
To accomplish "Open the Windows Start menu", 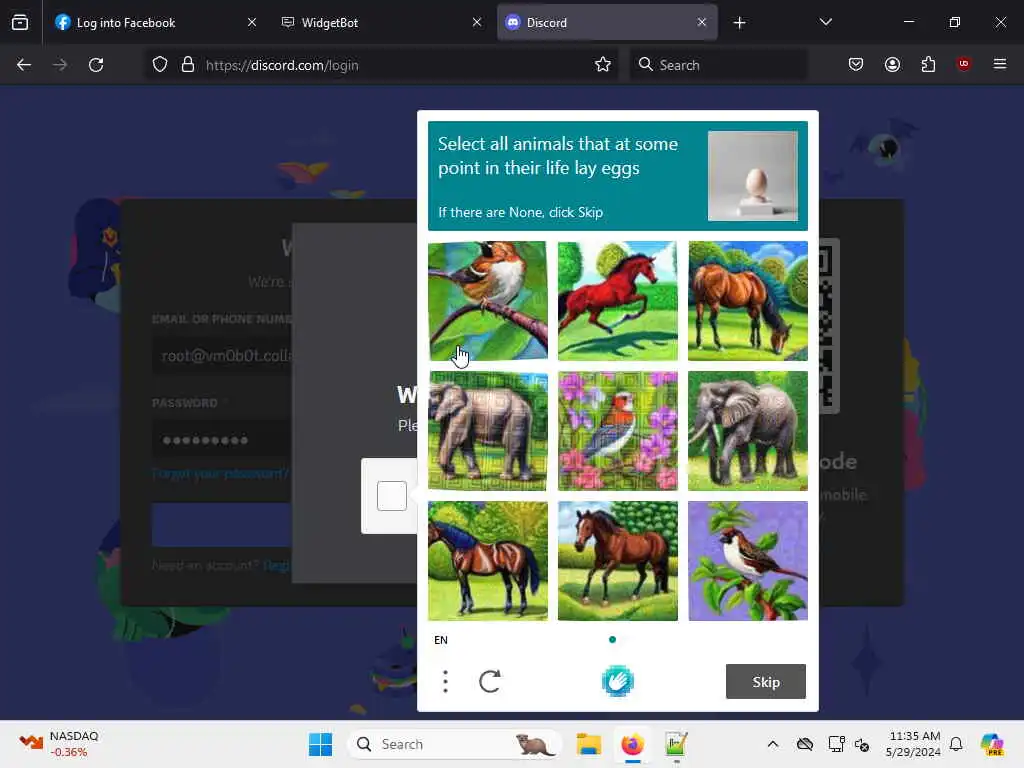I will [320, 744].
